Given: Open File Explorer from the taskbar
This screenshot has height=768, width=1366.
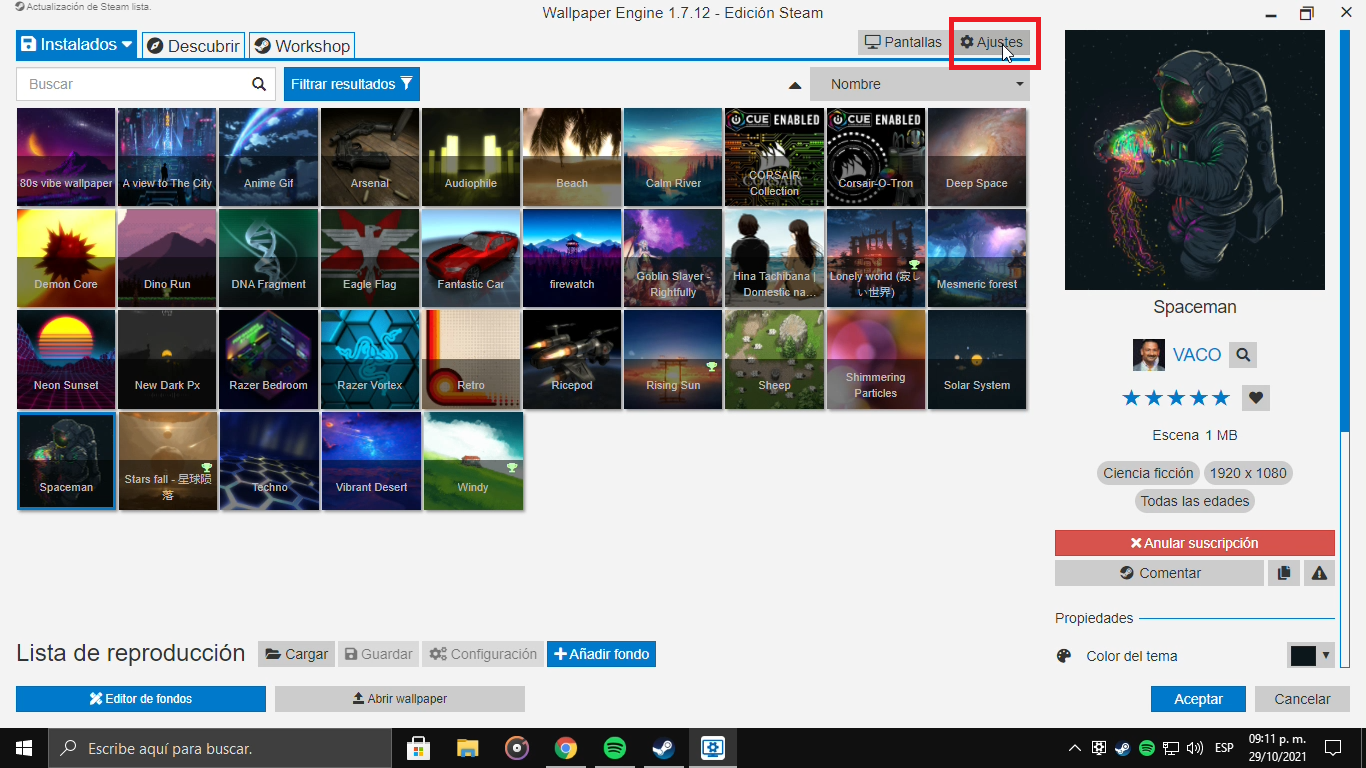Looking at the screenshot, I should [467, 748].
